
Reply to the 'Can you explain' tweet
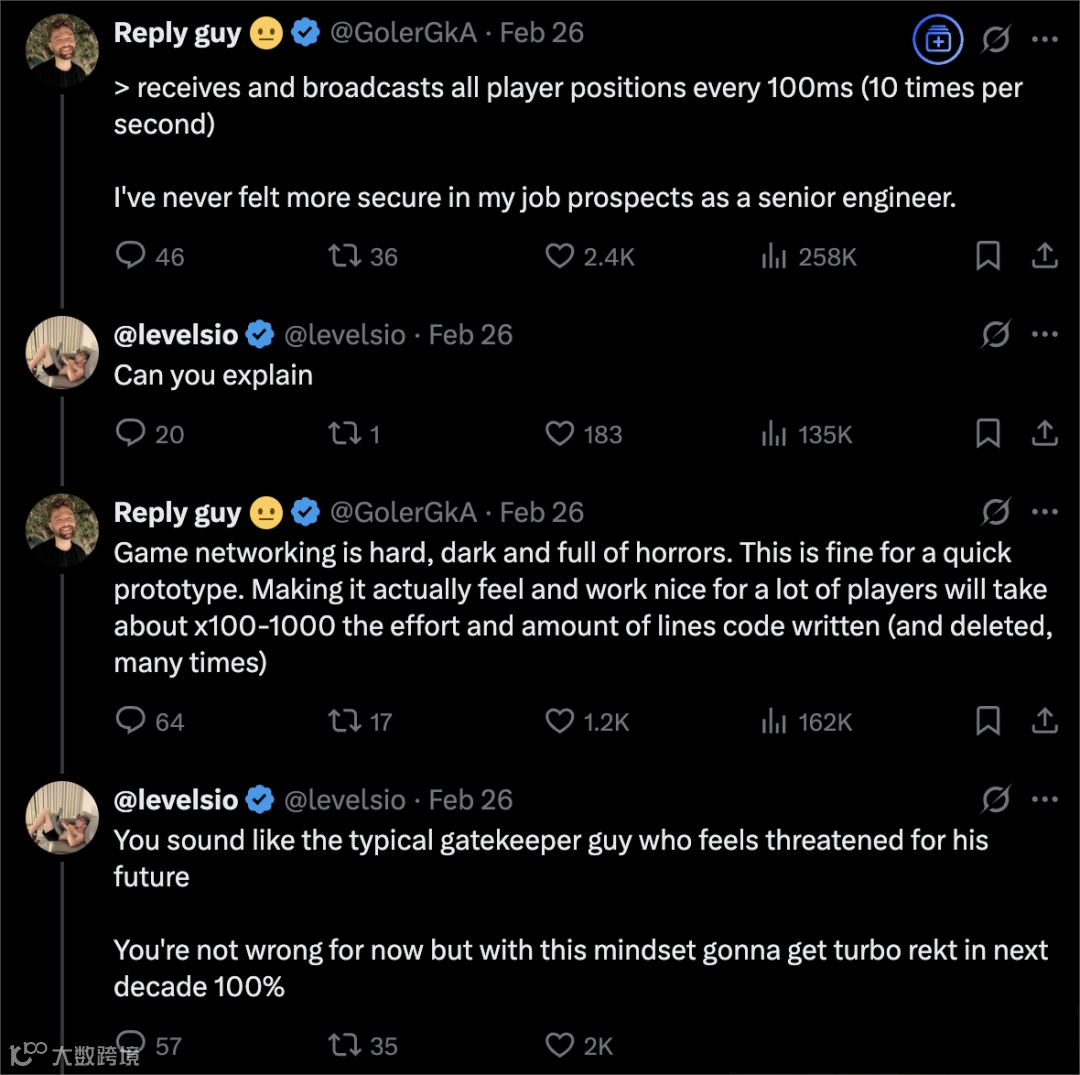click(132, 434)
